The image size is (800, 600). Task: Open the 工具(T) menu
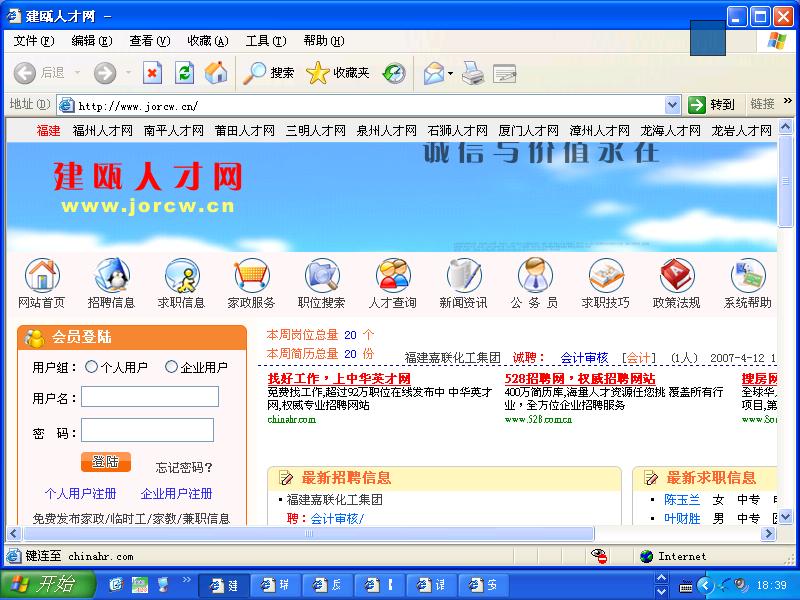[x=266, y=41]
